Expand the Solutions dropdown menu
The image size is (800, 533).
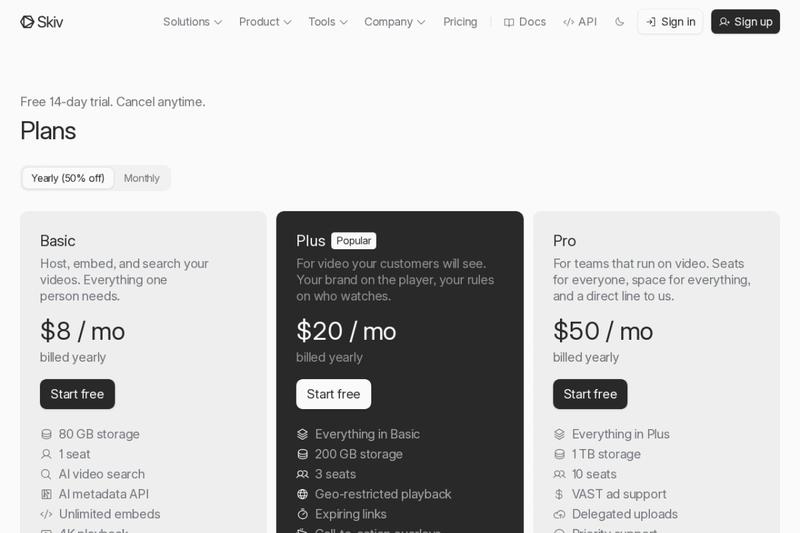(192, 22)
